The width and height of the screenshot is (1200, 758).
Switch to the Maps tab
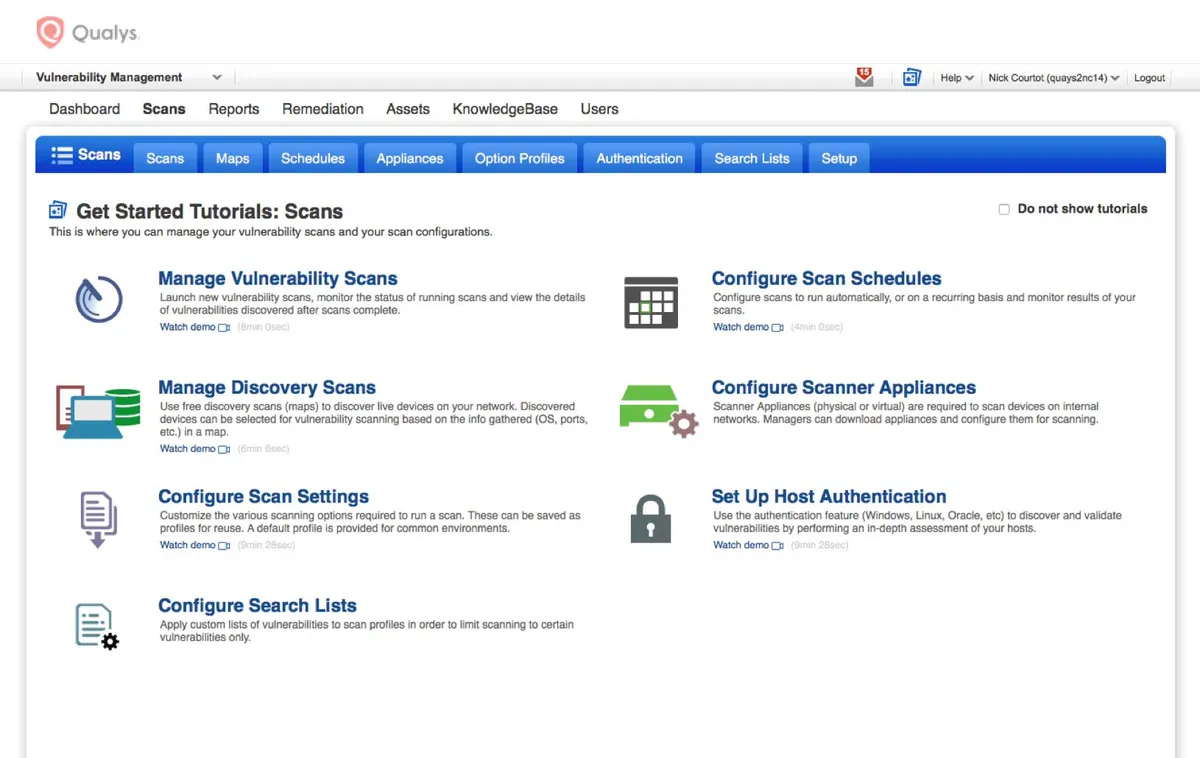[x=233, y=158]
